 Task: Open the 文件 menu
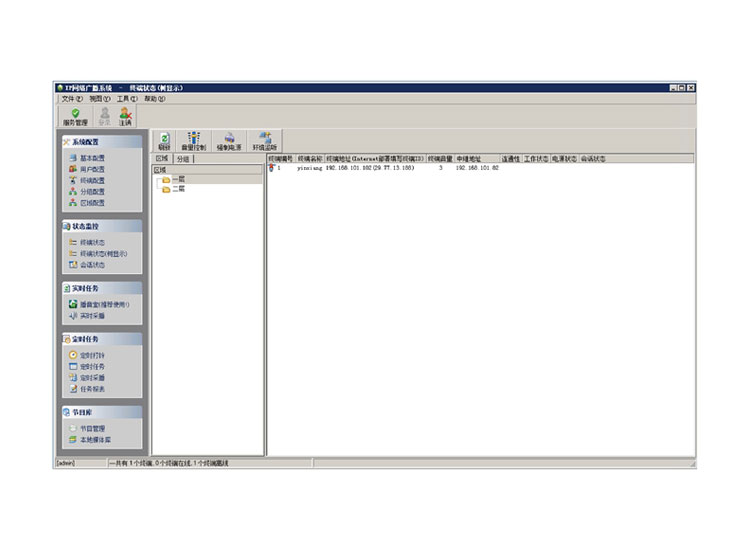(x=70, y=99)
